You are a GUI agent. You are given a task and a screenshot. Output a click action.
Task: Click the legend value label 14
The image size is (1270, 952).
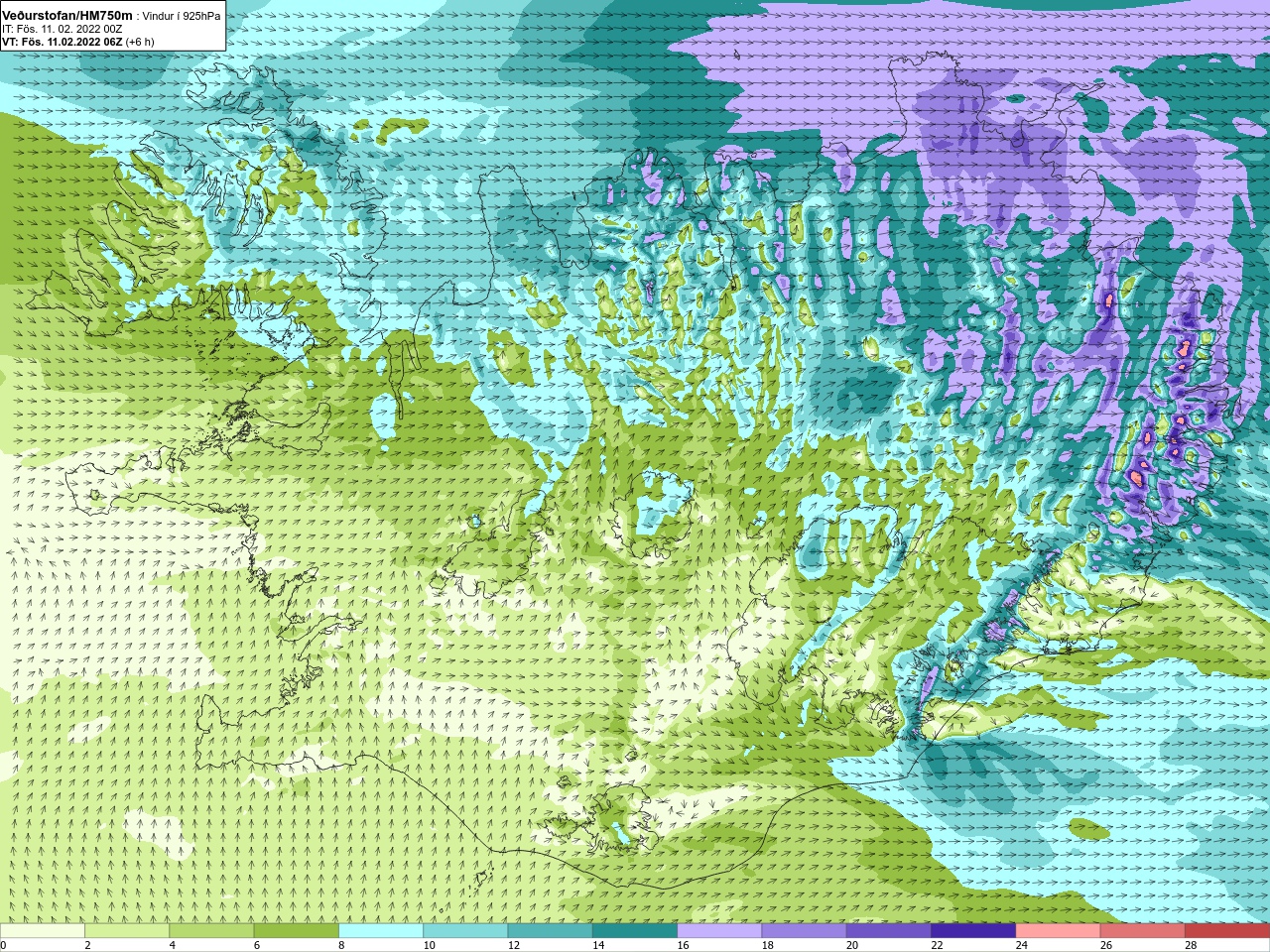click(x=598, y=945)
